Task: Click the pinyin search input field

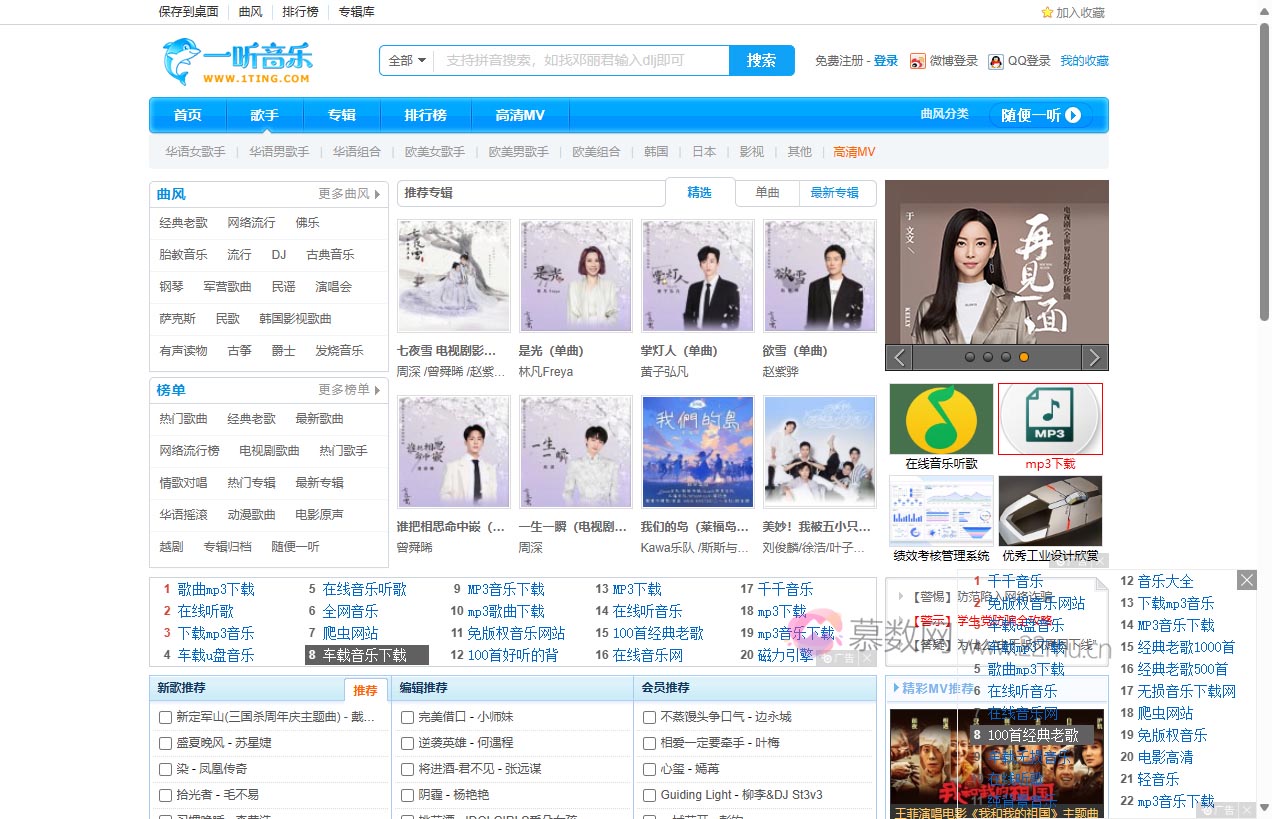Action: (x=580, y=61)
